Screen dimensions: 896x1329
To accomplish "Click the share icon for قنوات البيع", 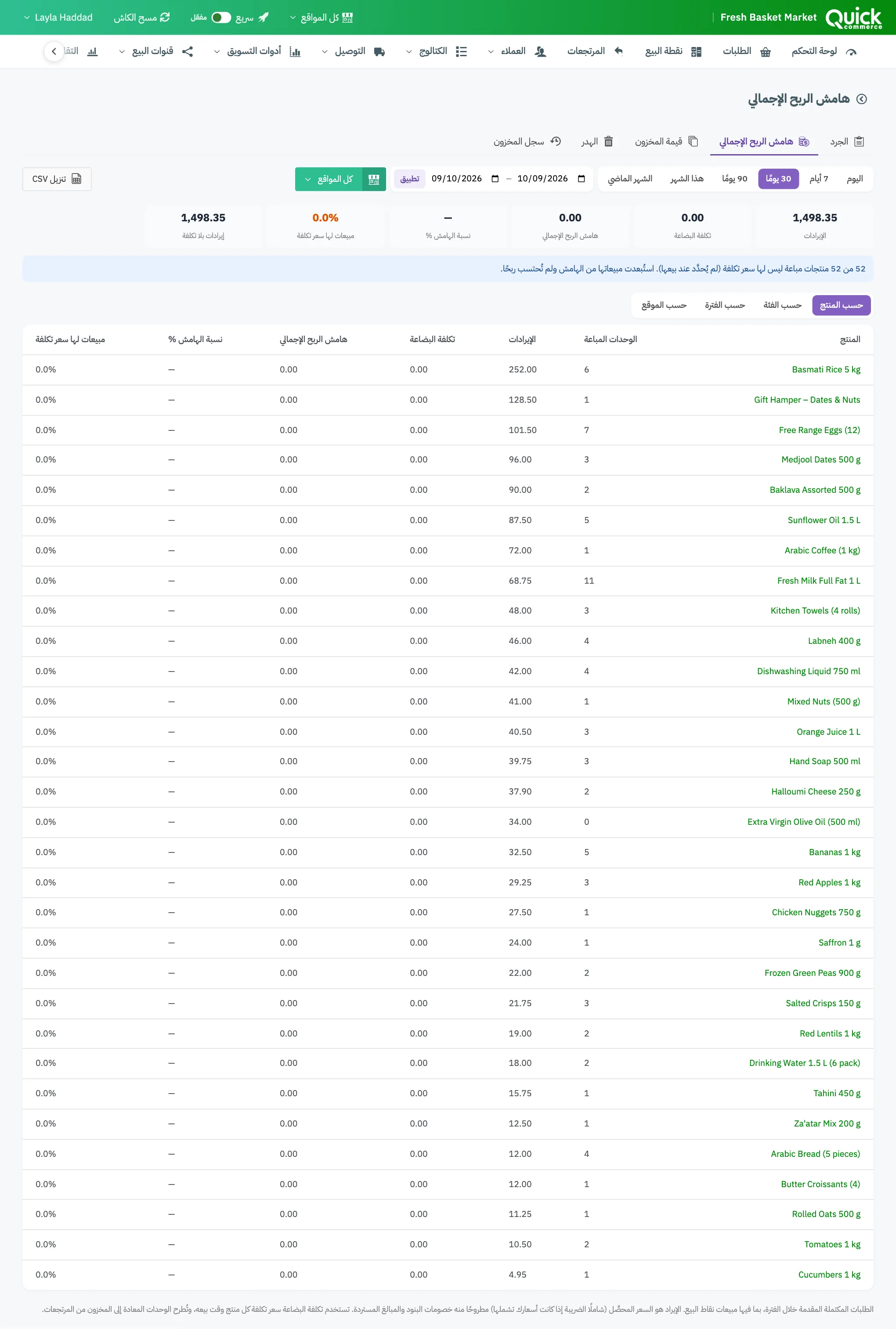I will 188,52.
